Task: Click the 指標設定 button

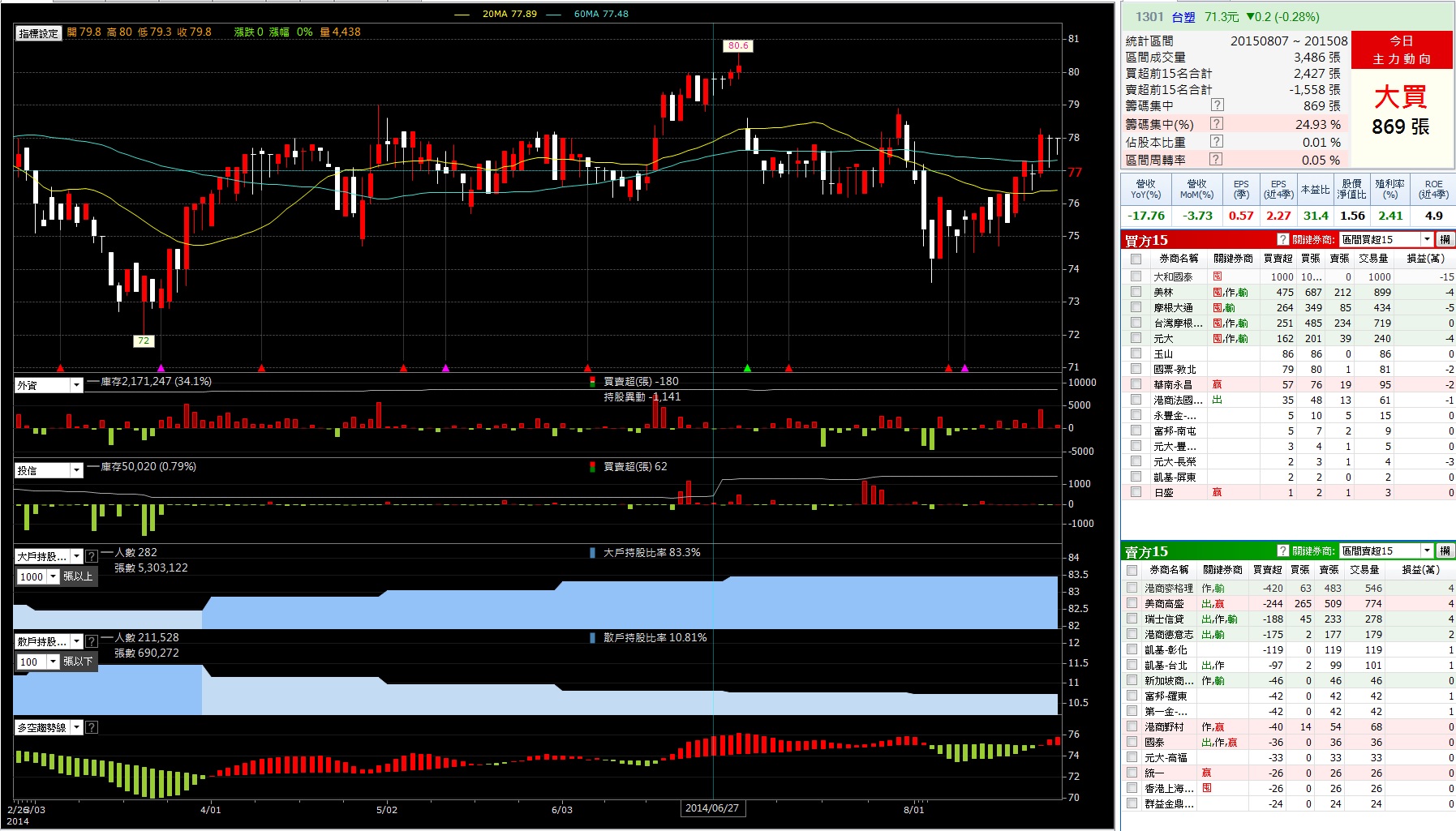Action: point(39,33)
